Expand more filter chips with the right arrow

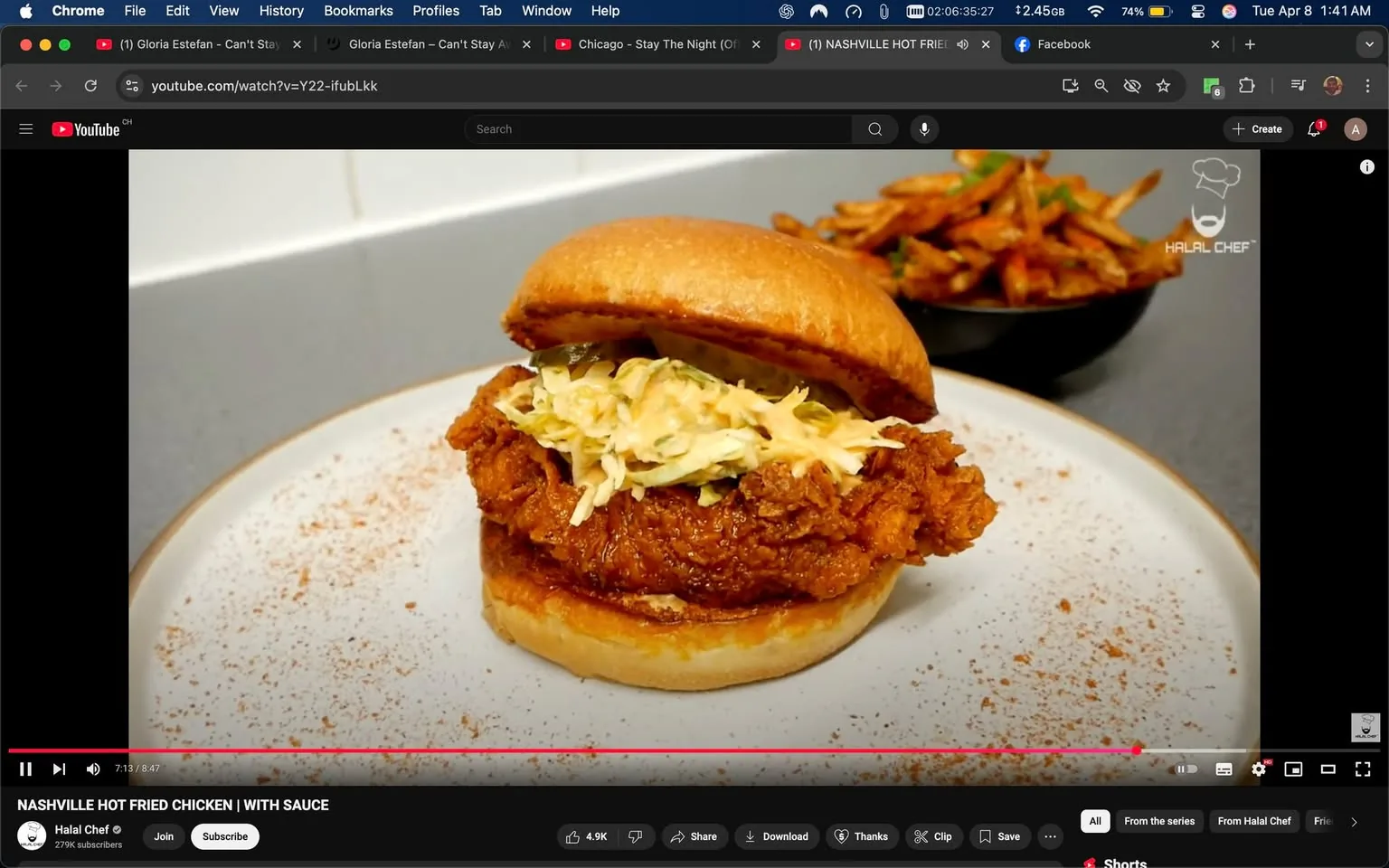click(x=1353, y=821)
